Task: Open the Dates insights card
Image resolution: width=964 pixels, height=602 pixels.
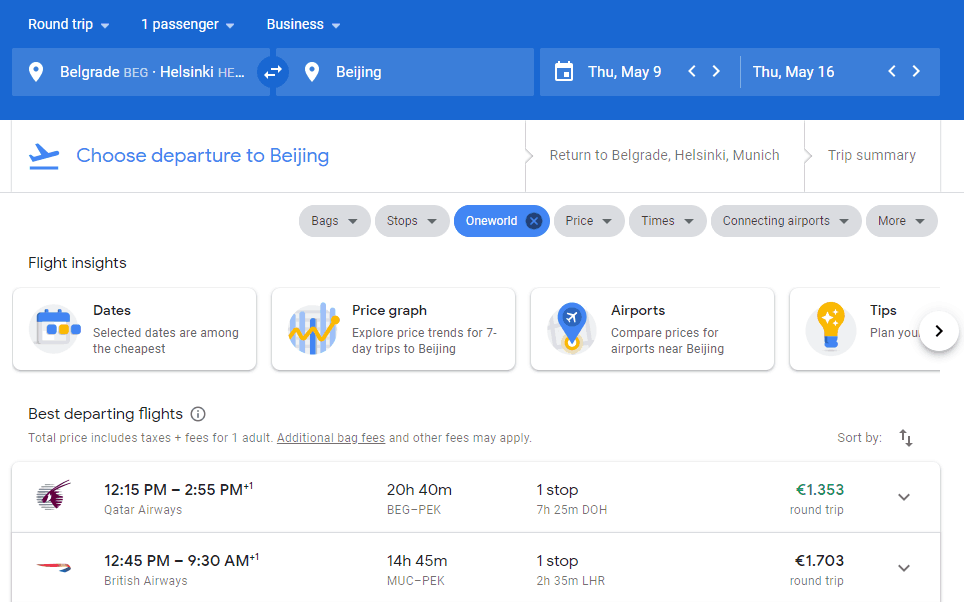Action: point(134,329)
